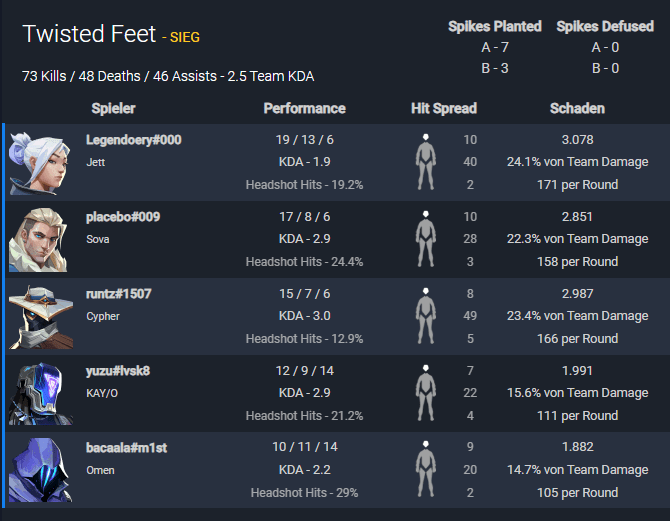Viewport: 670px width, 521px height.
Task: Select player yuzu#lvsk8
Action: (118, 371)
